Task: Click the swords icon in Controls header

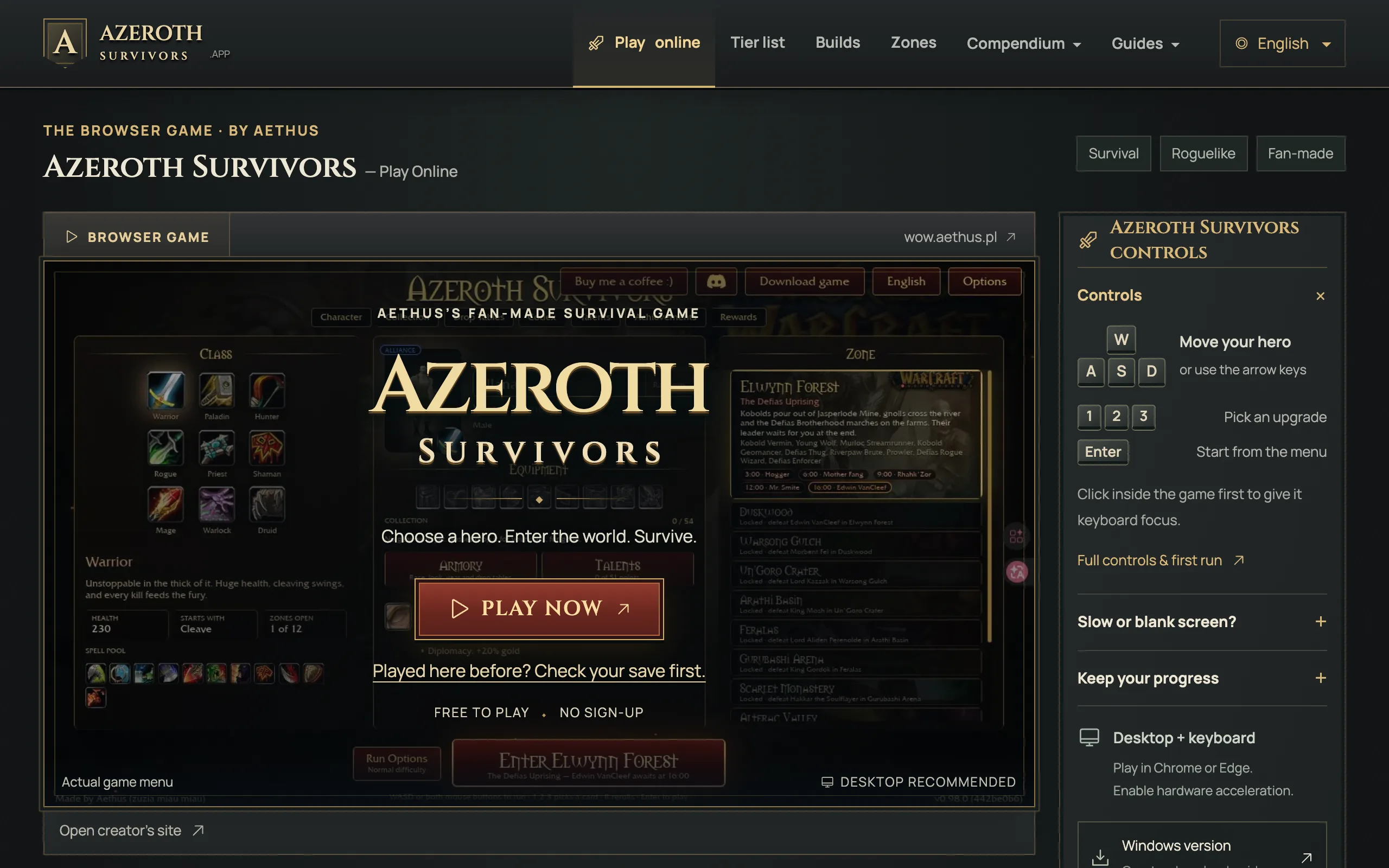Action: (x=1088, y=240)
